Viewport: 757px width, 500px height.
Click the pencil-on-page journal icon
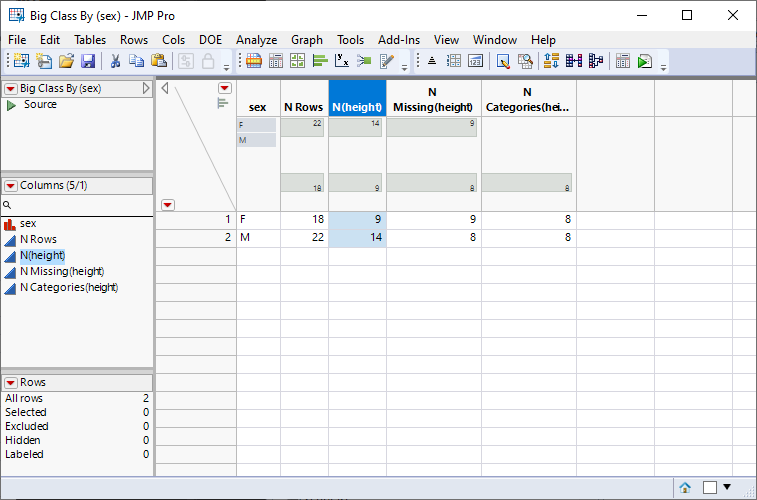[x=387, y=61]
